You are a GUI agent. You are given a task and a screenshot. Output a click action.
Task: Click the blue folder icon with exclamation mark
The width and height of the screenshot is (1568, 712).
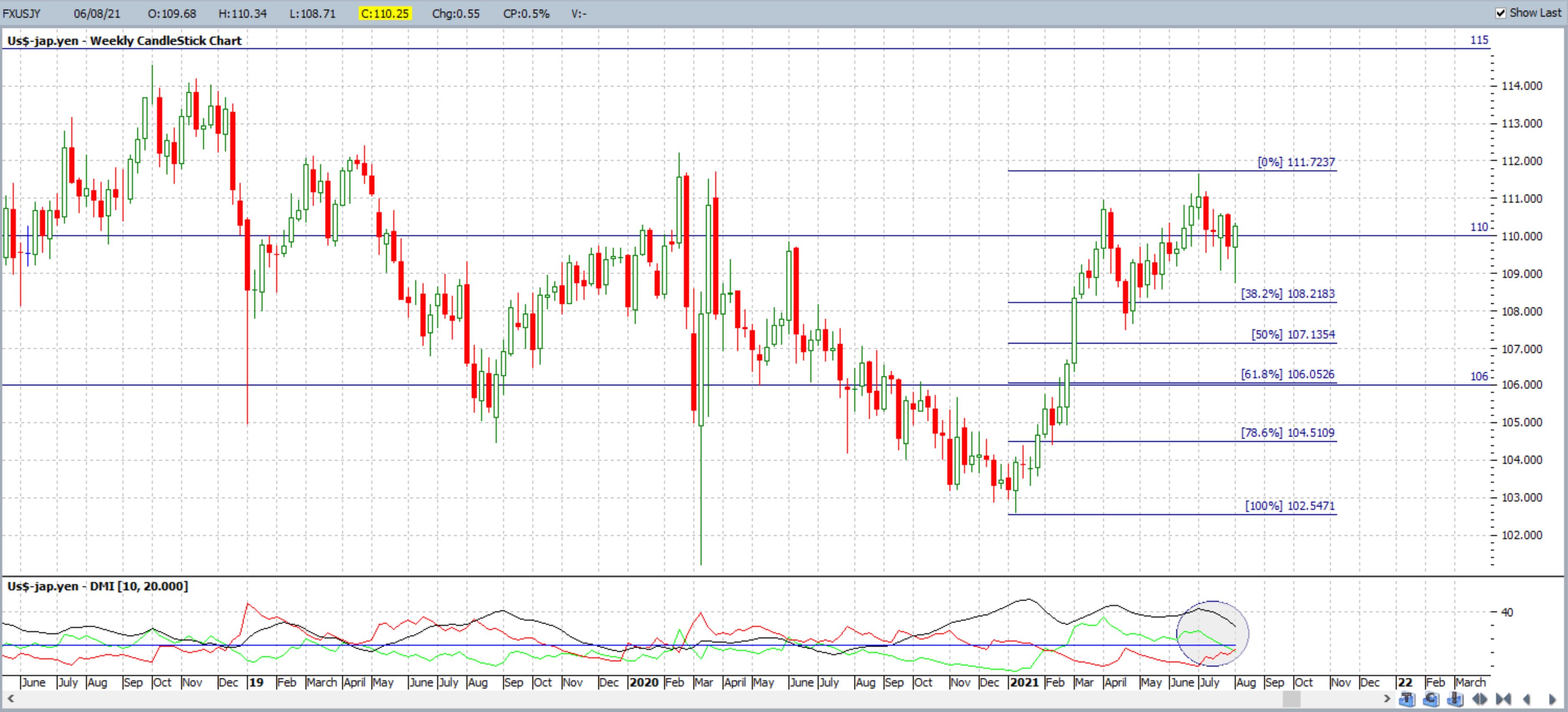(1456, 699)
